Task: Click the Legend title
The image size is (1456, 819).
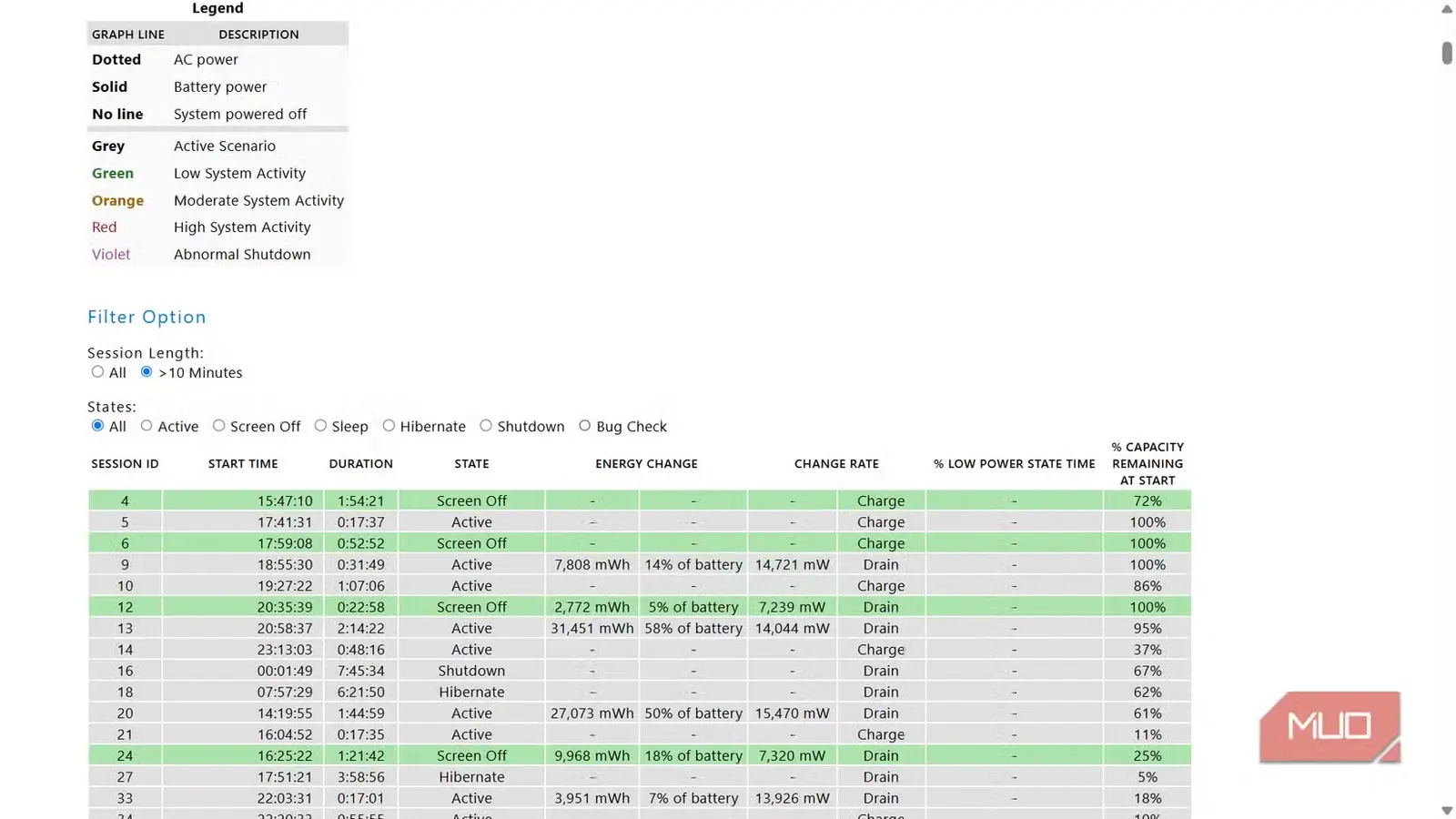Action: pyautogui.click(x=217, y=8)
